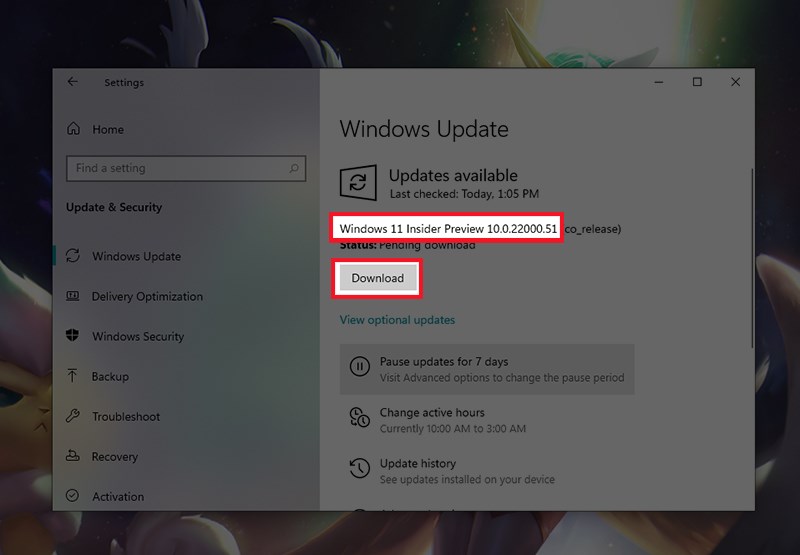Click the Update history clock icon
The height and width of the screenshot is (555, 800).
(x=360, y=468)
